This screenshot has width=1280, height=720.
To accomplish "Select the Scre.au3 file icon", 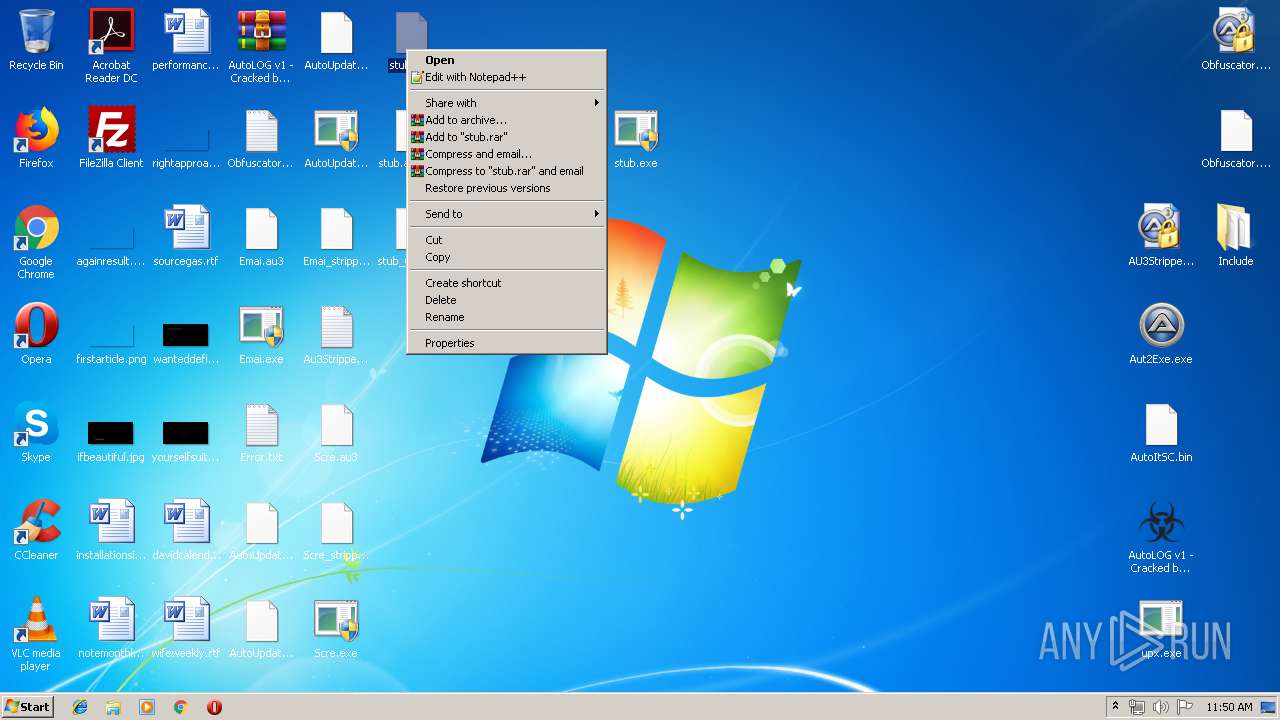I will [336, 432].
